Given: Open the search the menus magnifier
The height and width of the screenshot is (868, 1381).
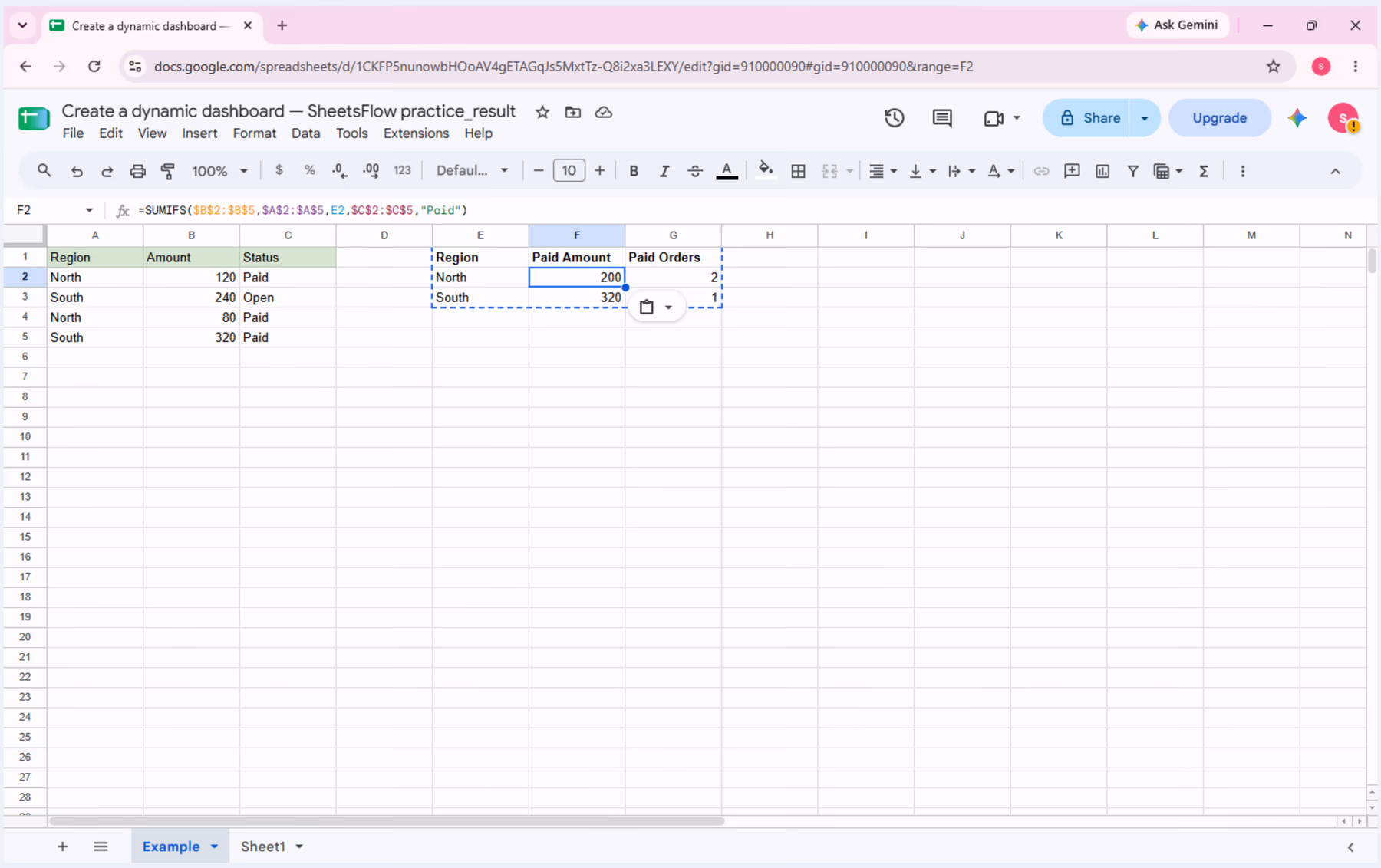Looking at the screenshot, I should tap(44, 171).
